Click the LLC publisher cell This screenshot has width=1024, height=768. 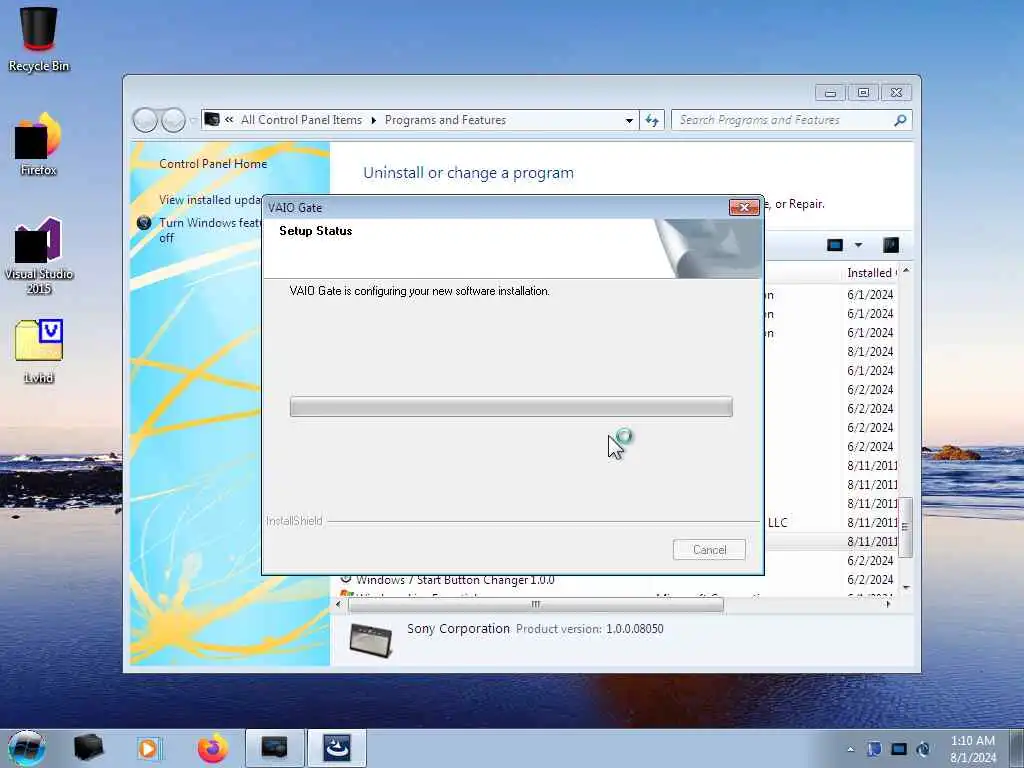(777, 522)
